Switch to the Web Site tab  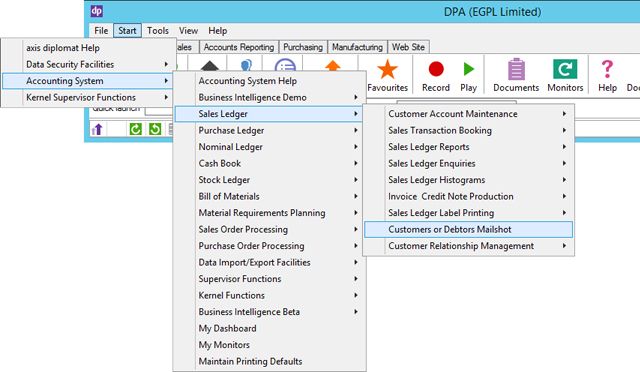coord(408,47)
